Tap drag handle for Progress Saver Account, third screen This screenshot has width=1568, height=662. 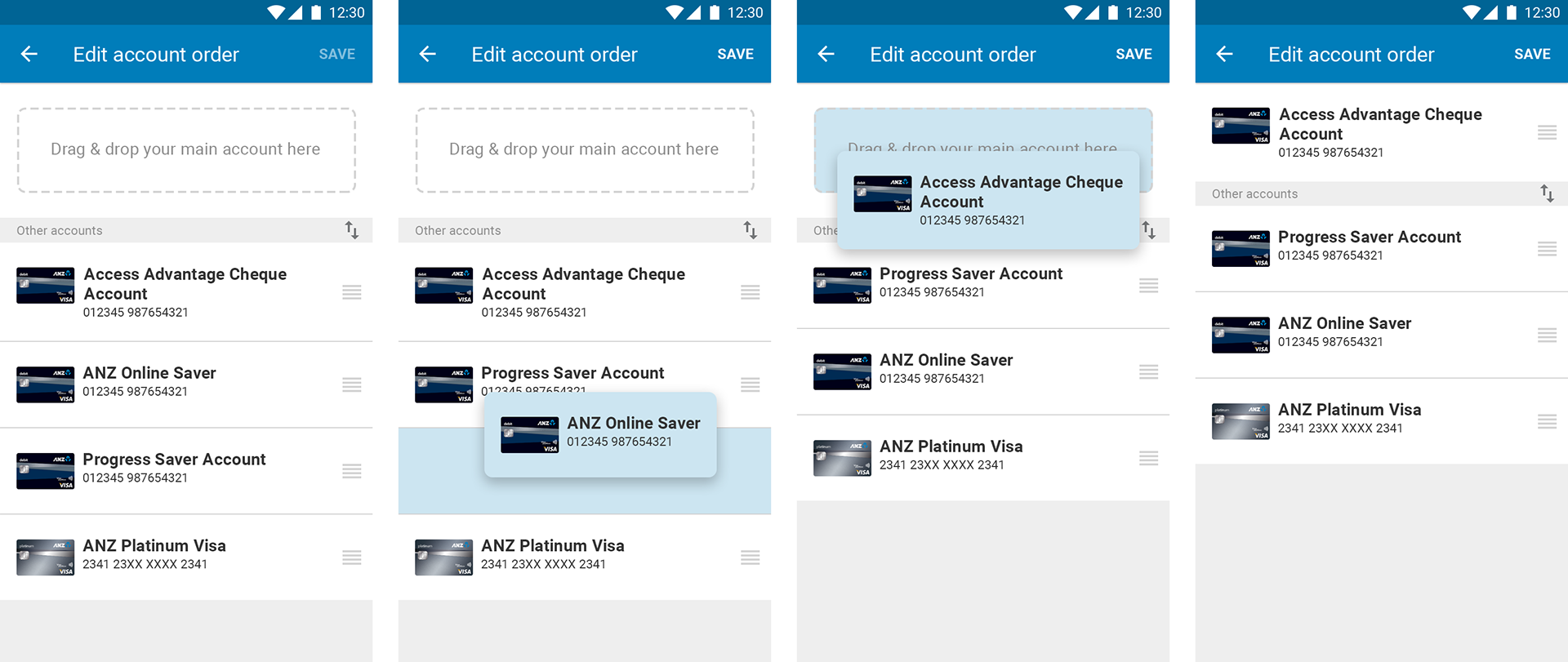pyautogui.click(x=1149, y=286)
